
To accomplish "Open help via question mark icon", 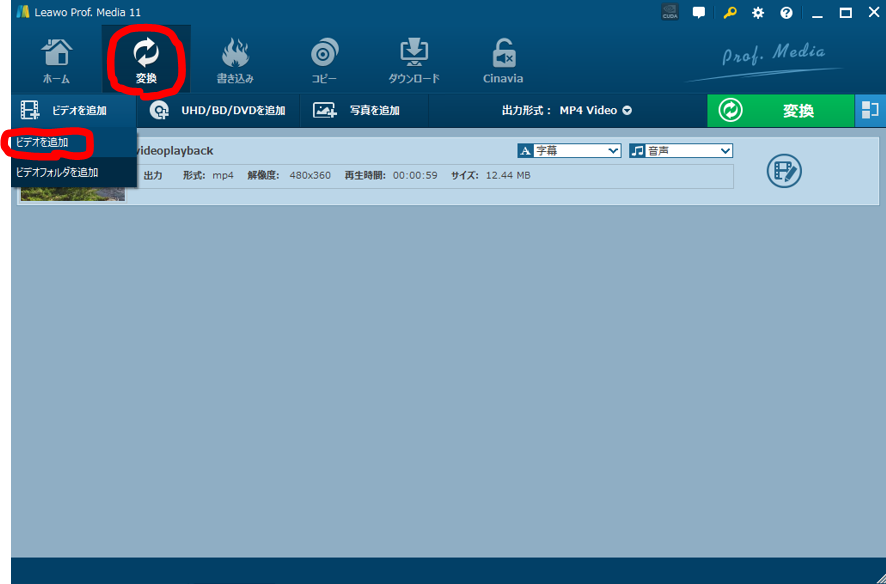I will (786, 13).
